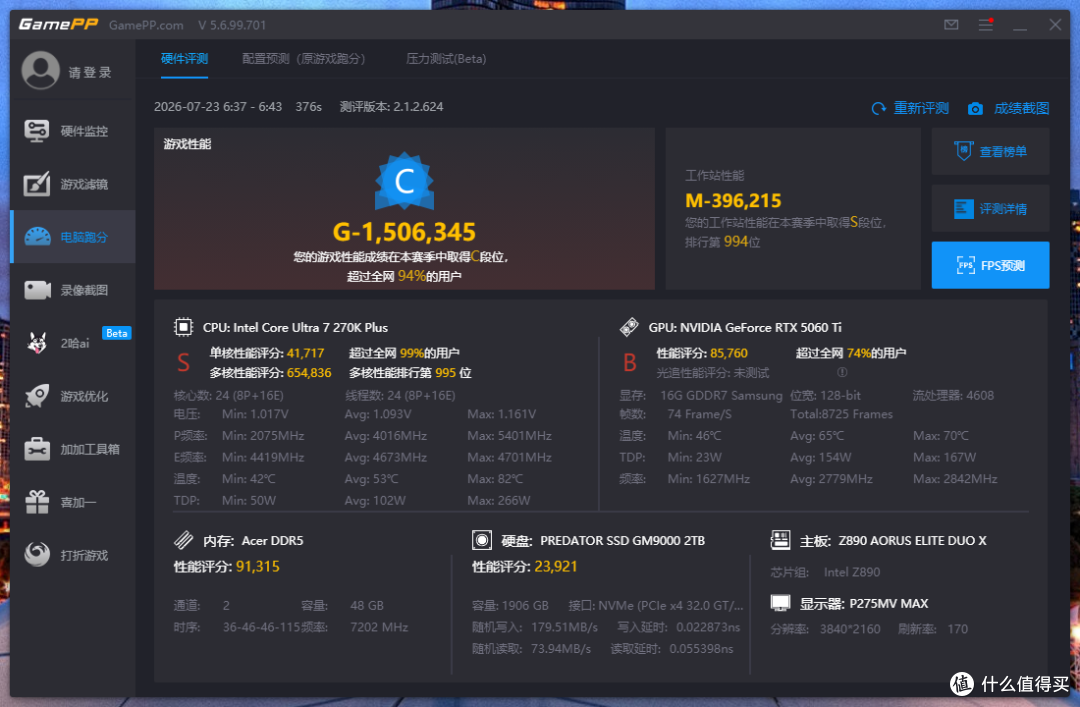
Task: Click workstation score M-396,215
Action: click(x=734, y=201)
